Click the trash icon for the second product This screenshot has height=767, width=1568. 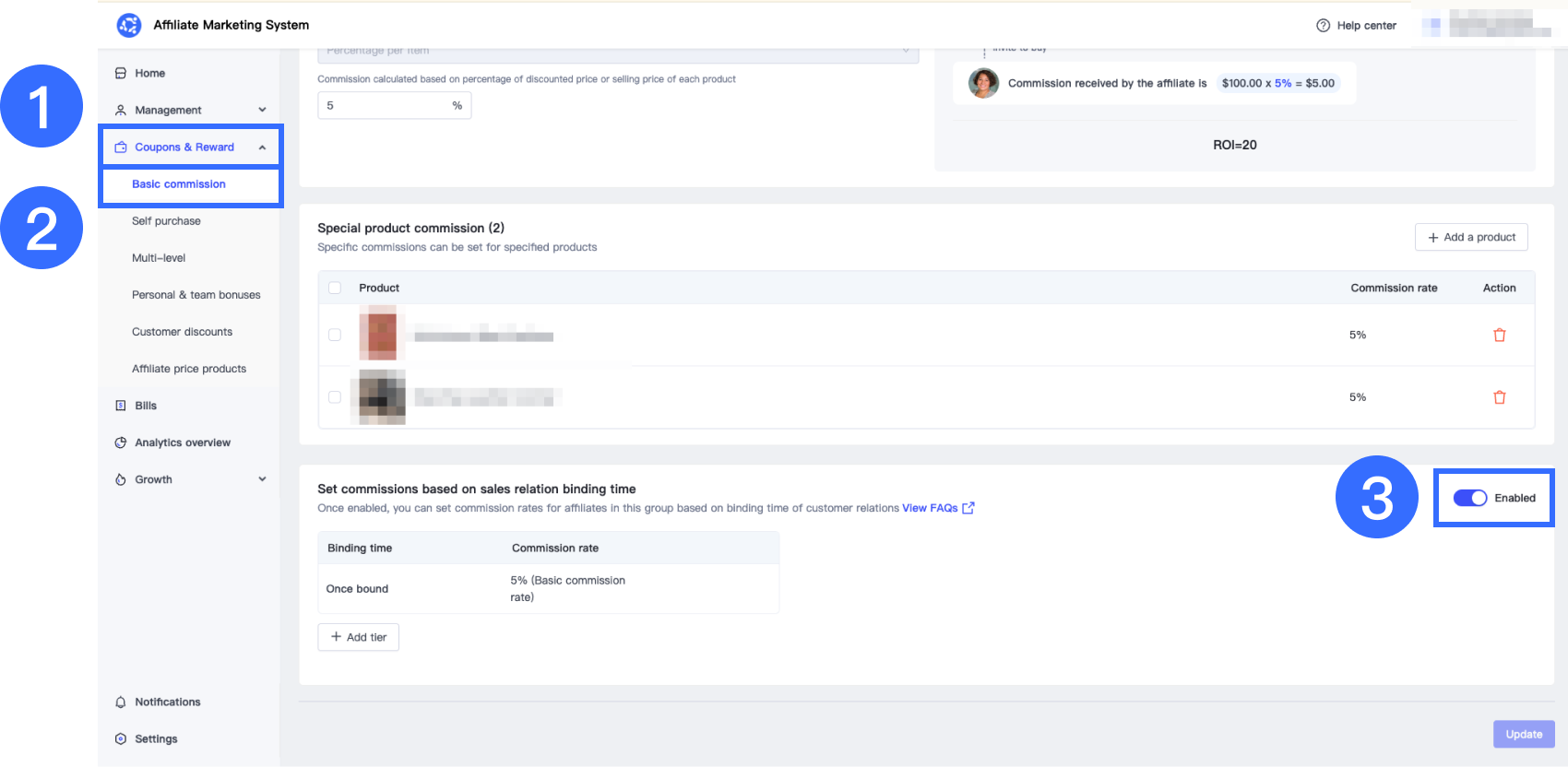(1499, 397)
